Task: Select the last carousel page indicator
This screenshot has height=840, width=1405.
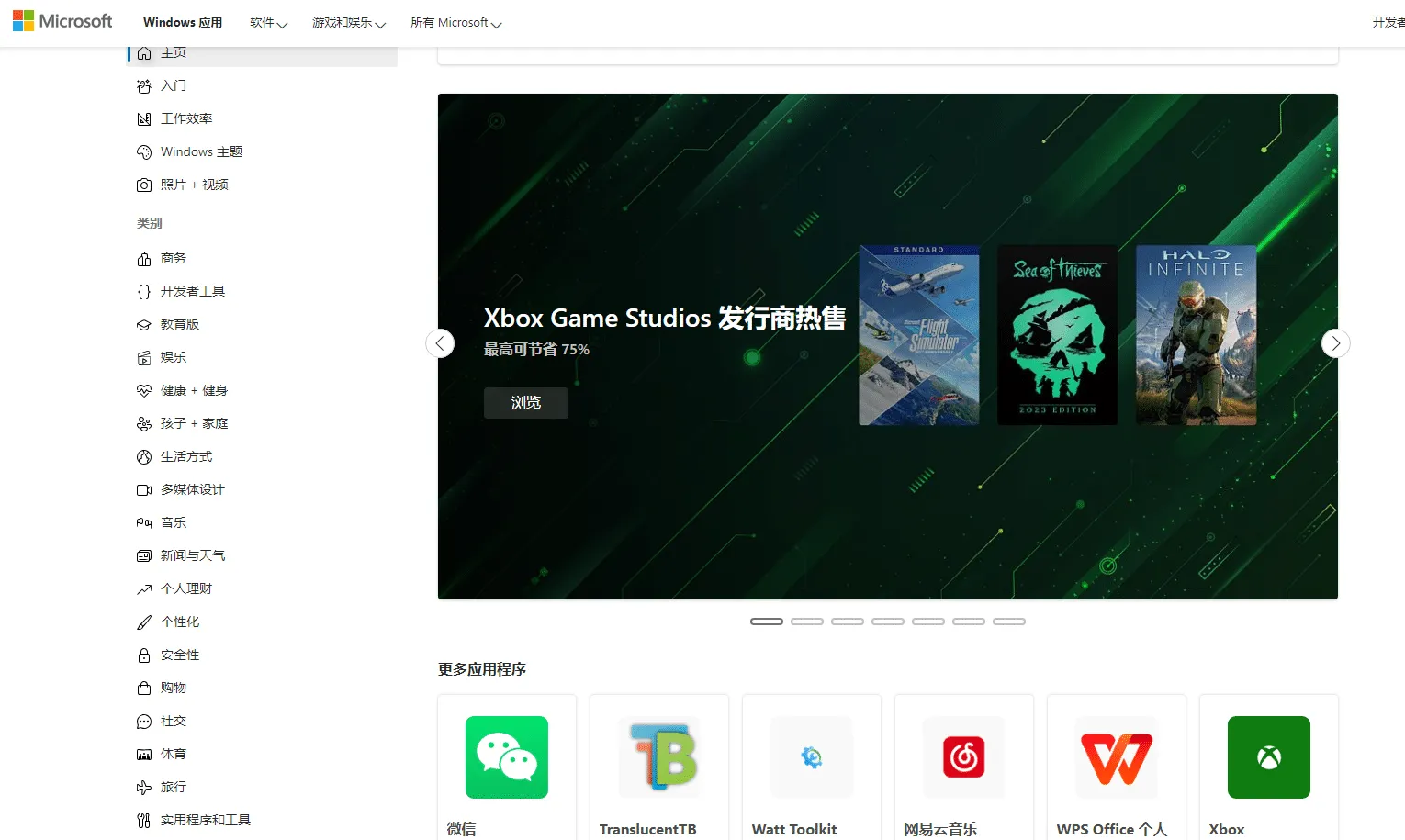Action: 1009,622
